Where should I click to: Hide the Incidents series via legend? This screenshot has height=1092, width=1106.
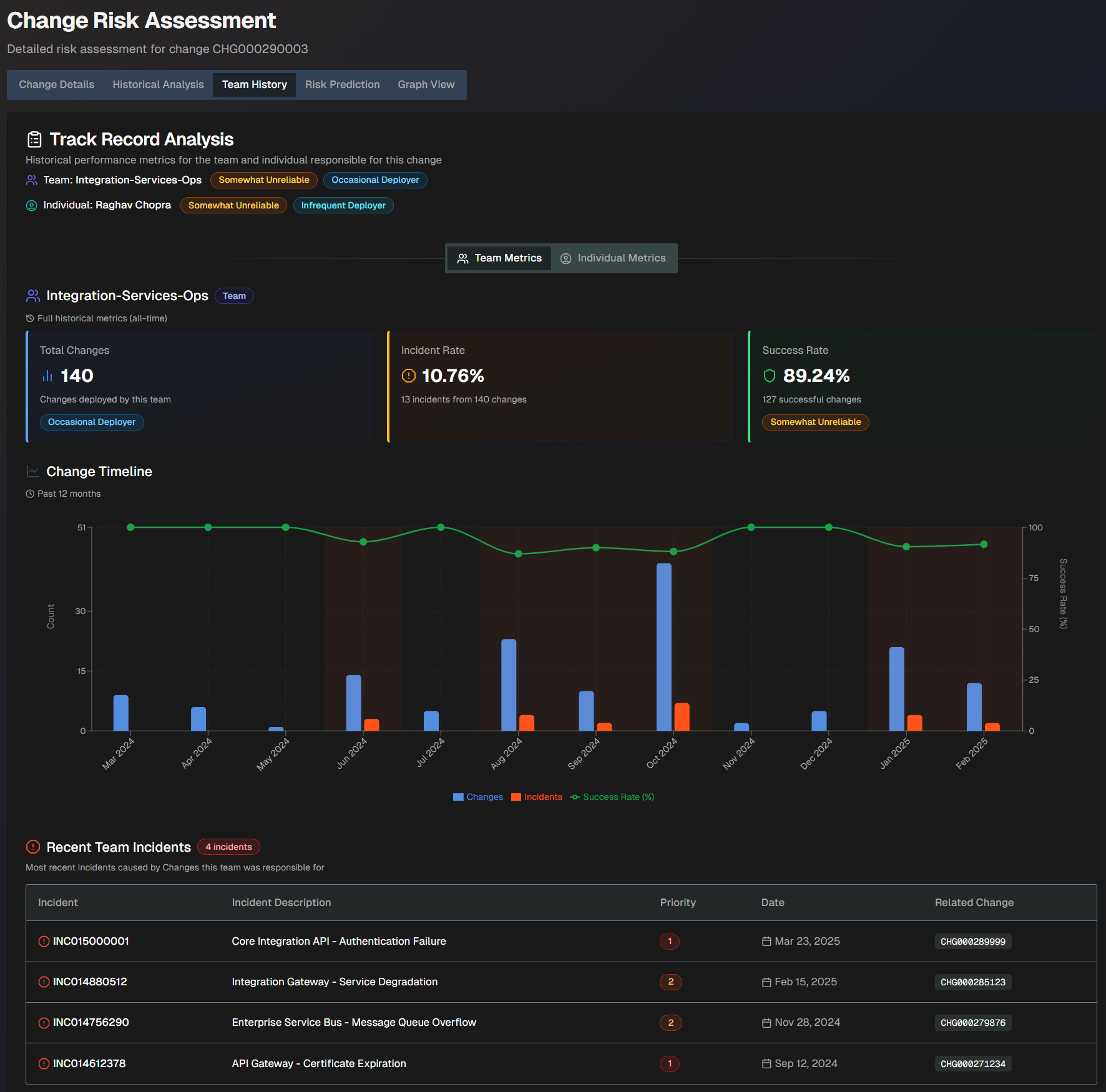[x=536, y=797]
